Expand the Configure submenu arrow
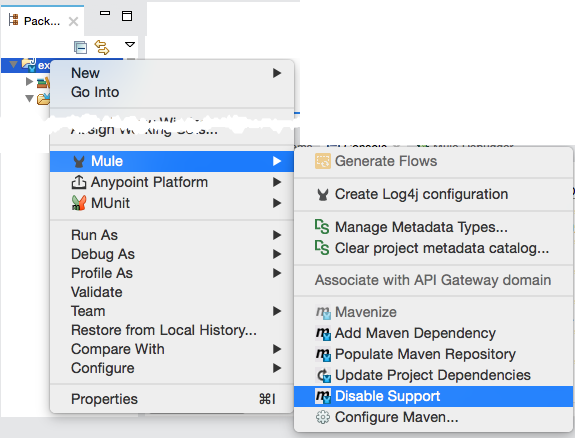The height and width of the screenshot is (438, 575). pos(277,368)
